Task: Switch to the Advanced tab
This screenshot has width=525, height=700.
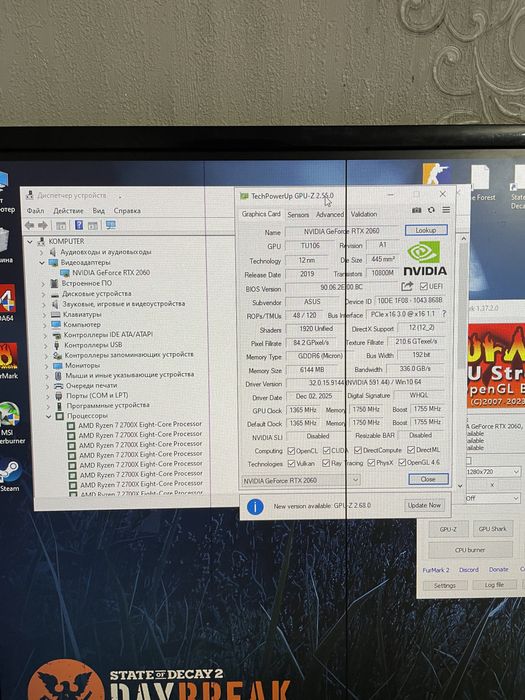Action: (x=330, y=215)
